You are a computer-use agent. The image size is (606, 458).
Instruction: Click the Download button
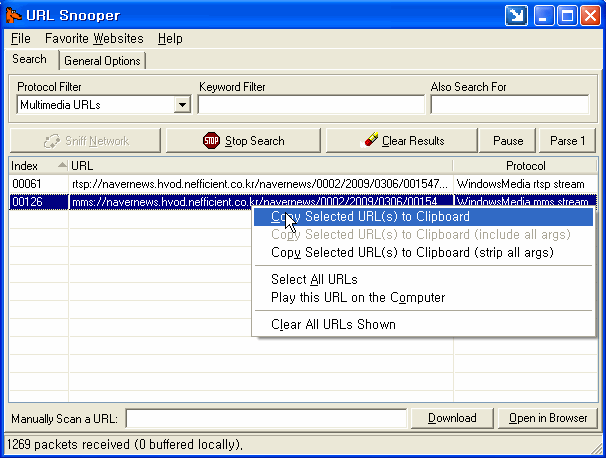click(452, 418)
